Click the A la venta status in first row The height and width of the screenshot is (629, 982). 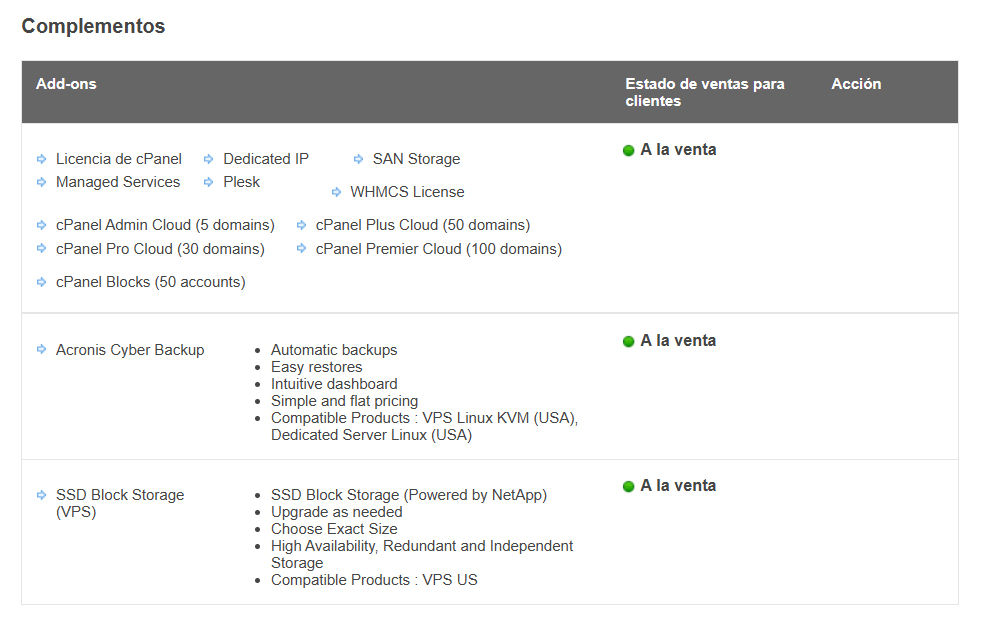(x=677, y=150)
